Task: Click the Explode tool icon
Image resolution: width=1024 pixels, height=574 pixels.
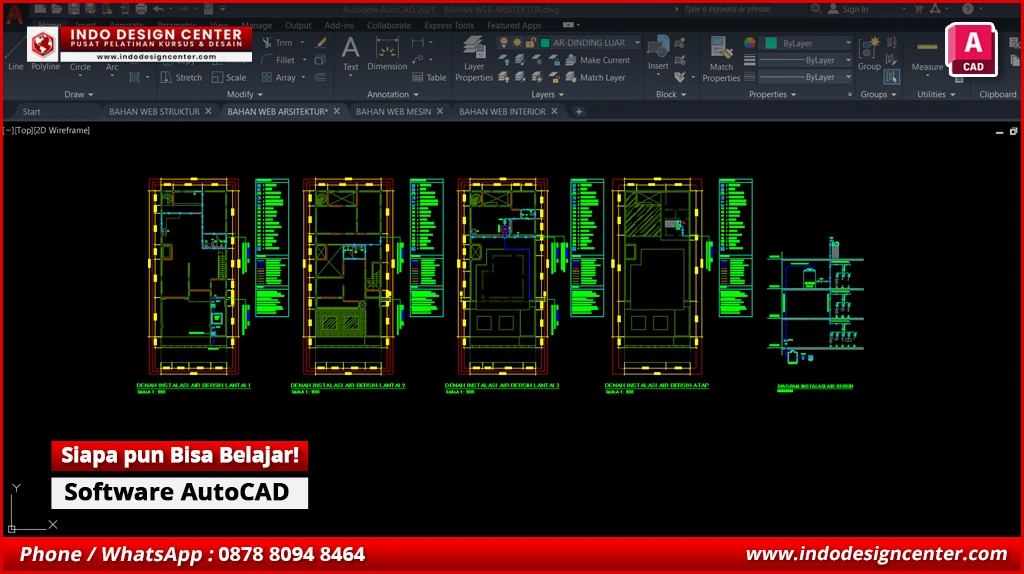Action: pyautogui.click(x=320, y=60)
